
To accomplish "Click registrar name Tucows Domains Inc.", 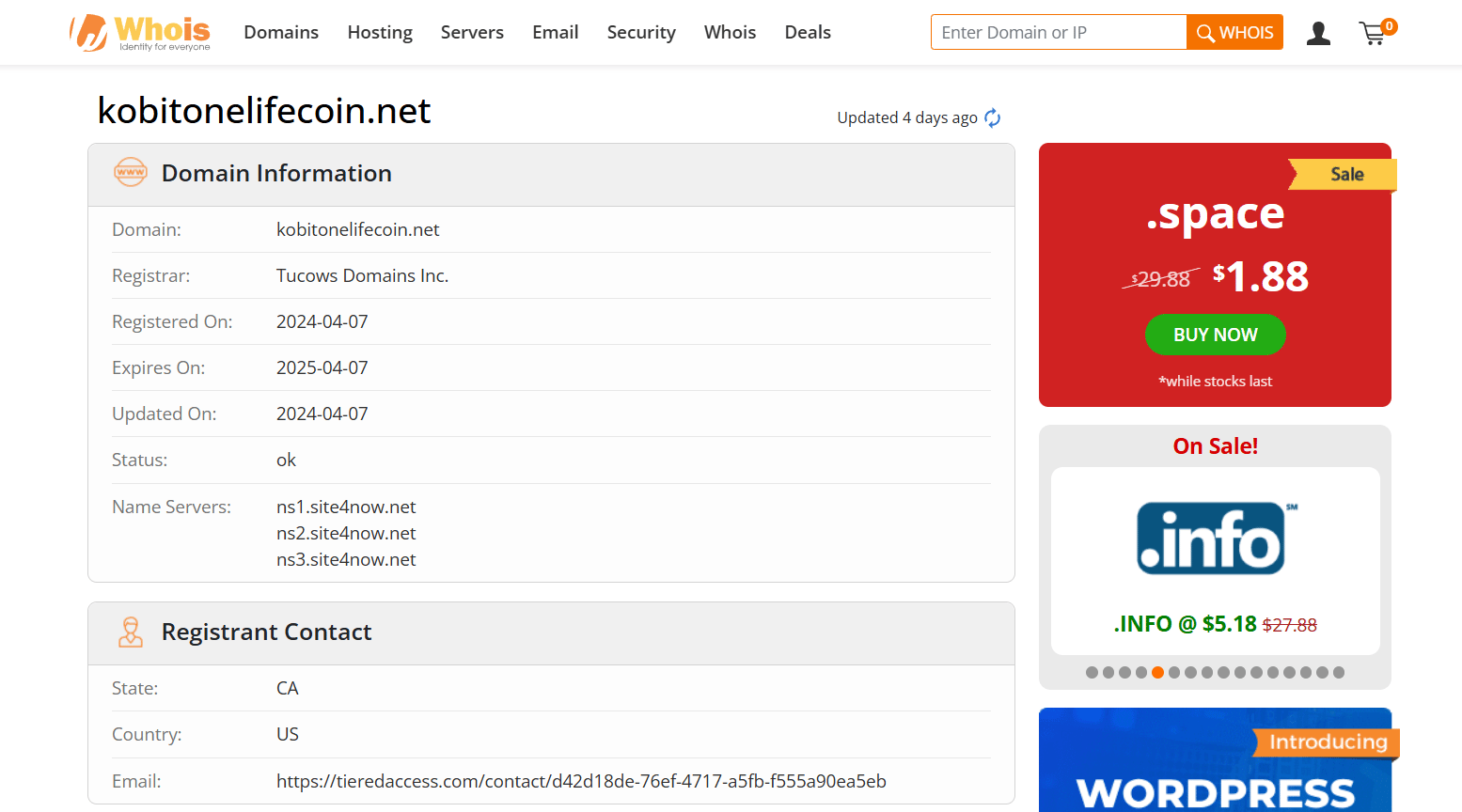I will (x=362, y=275).
